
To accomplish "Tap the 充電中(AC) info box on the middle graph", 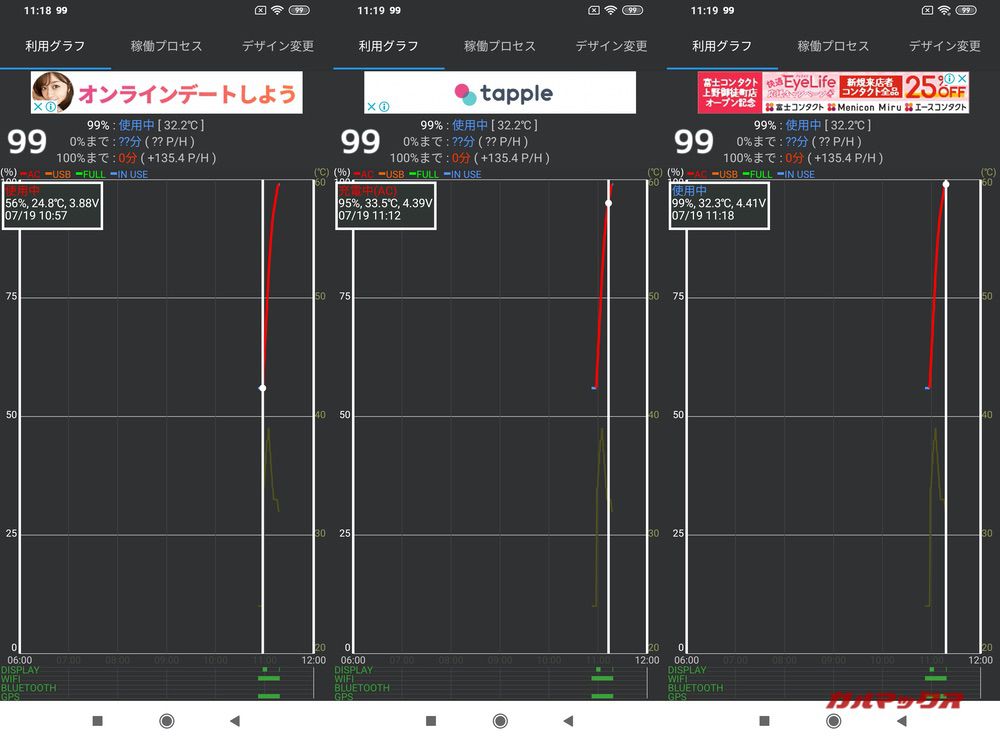I will point(386,204).
